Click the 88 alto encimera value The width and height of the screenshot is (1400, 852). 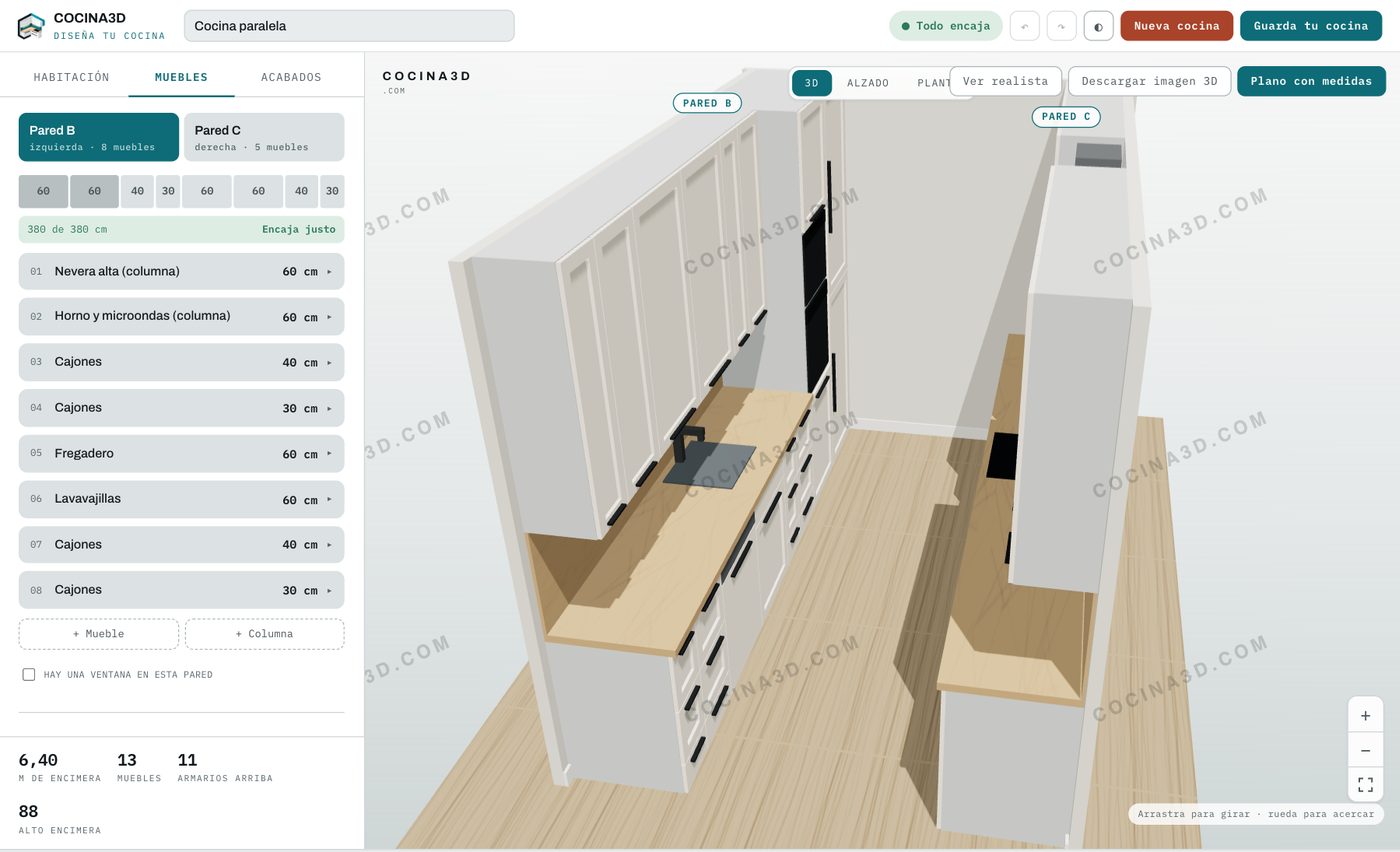pyautogui.click(x=28, y=812)
